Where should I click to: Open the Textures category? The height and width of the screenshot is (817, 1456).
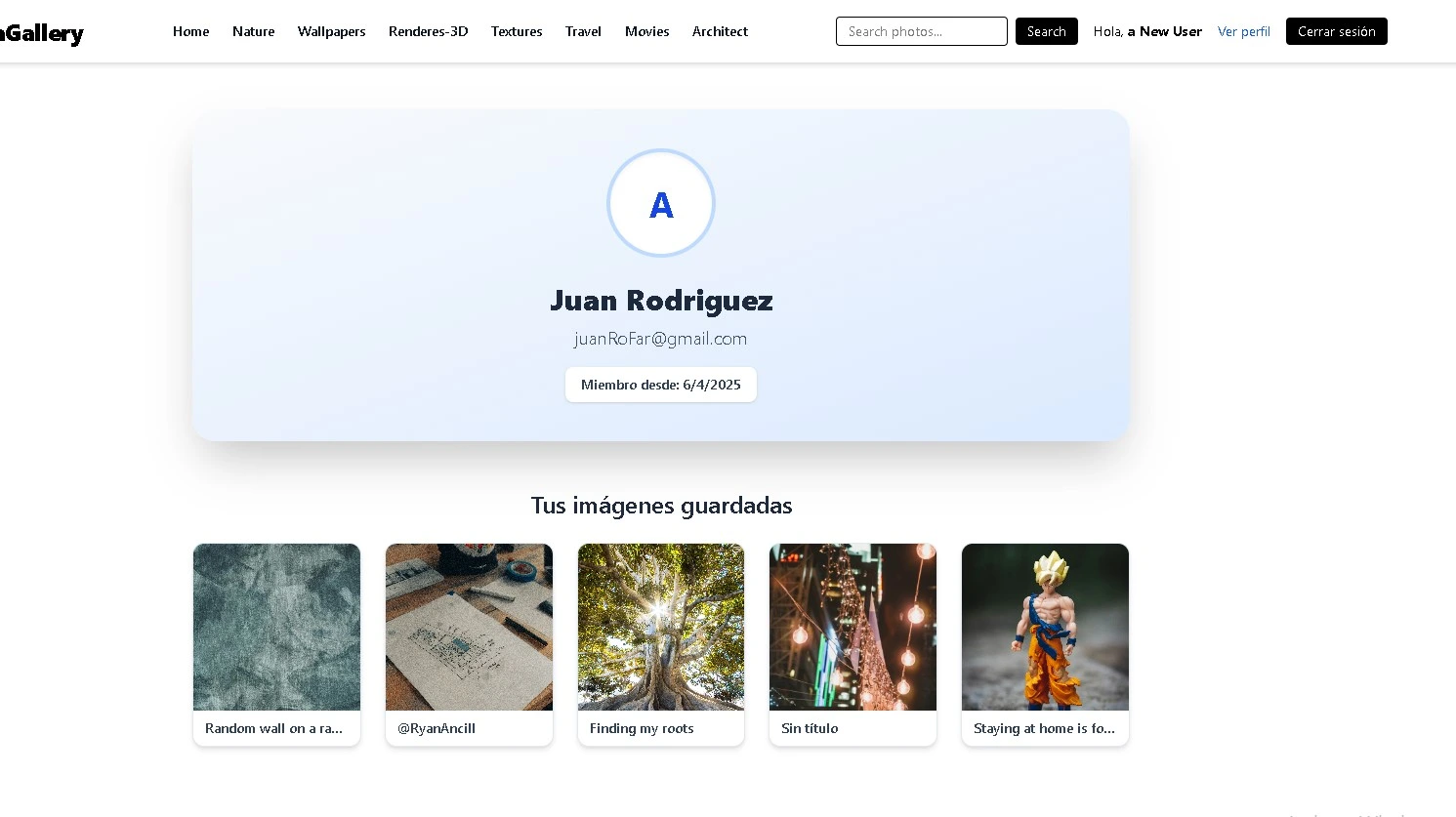pyautogui.click(x=517, y=31)
